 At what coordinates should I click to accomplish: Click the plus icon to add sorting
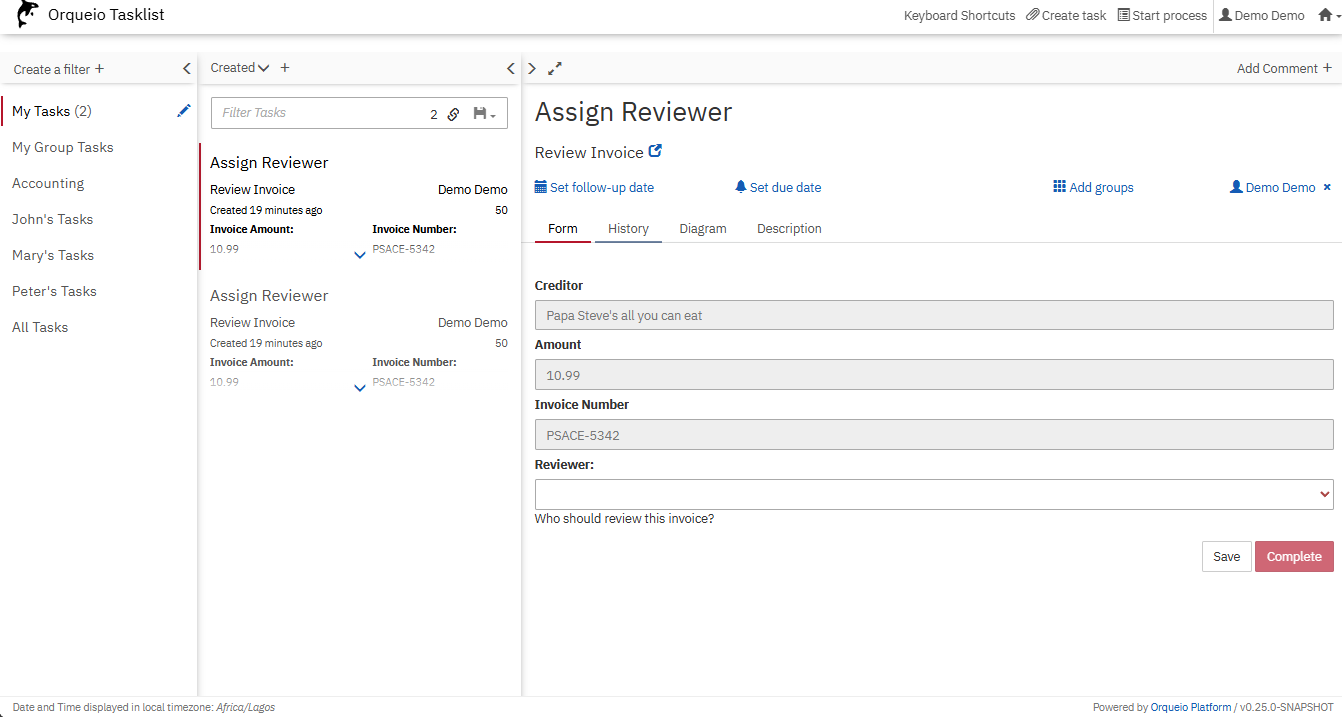[x=285, y=68]
